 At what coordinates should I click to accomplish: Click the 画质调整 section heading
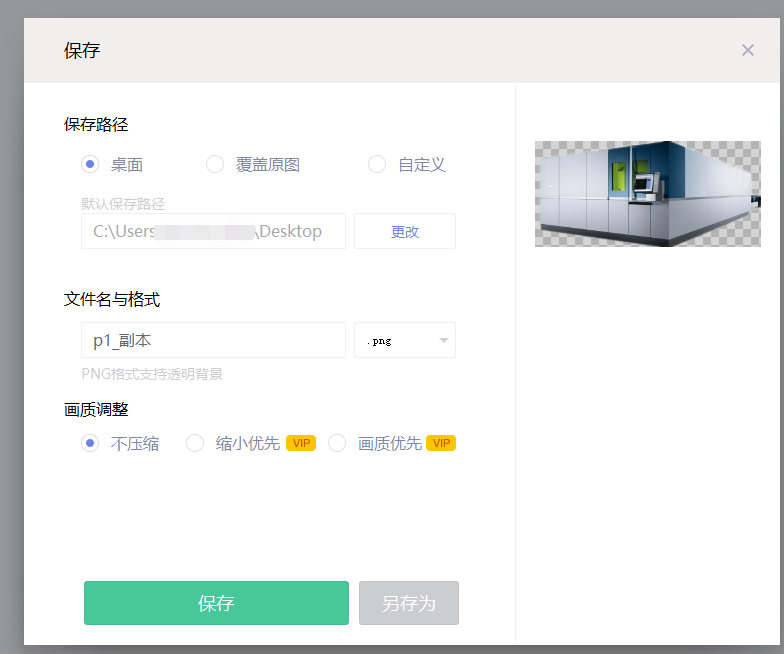[x=96, y=410]
